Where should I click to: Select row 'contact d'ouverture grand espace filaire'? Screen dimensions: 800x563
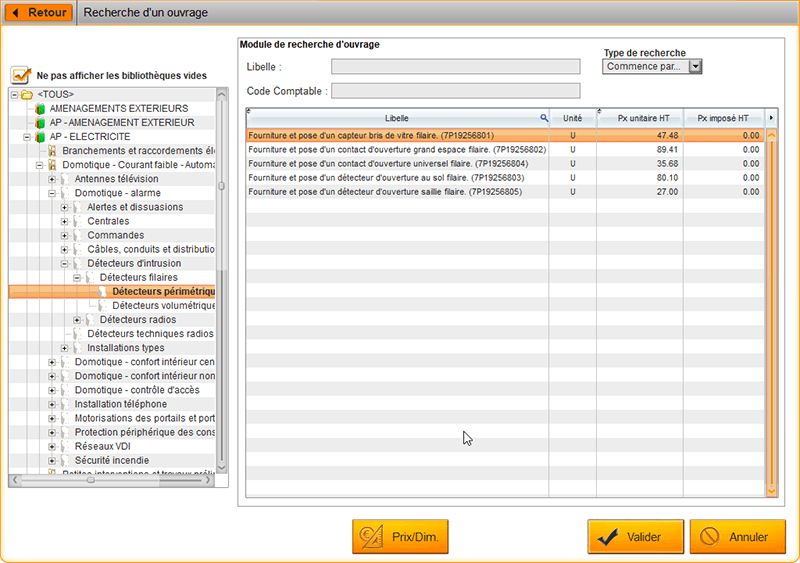[x=505, y=150]
